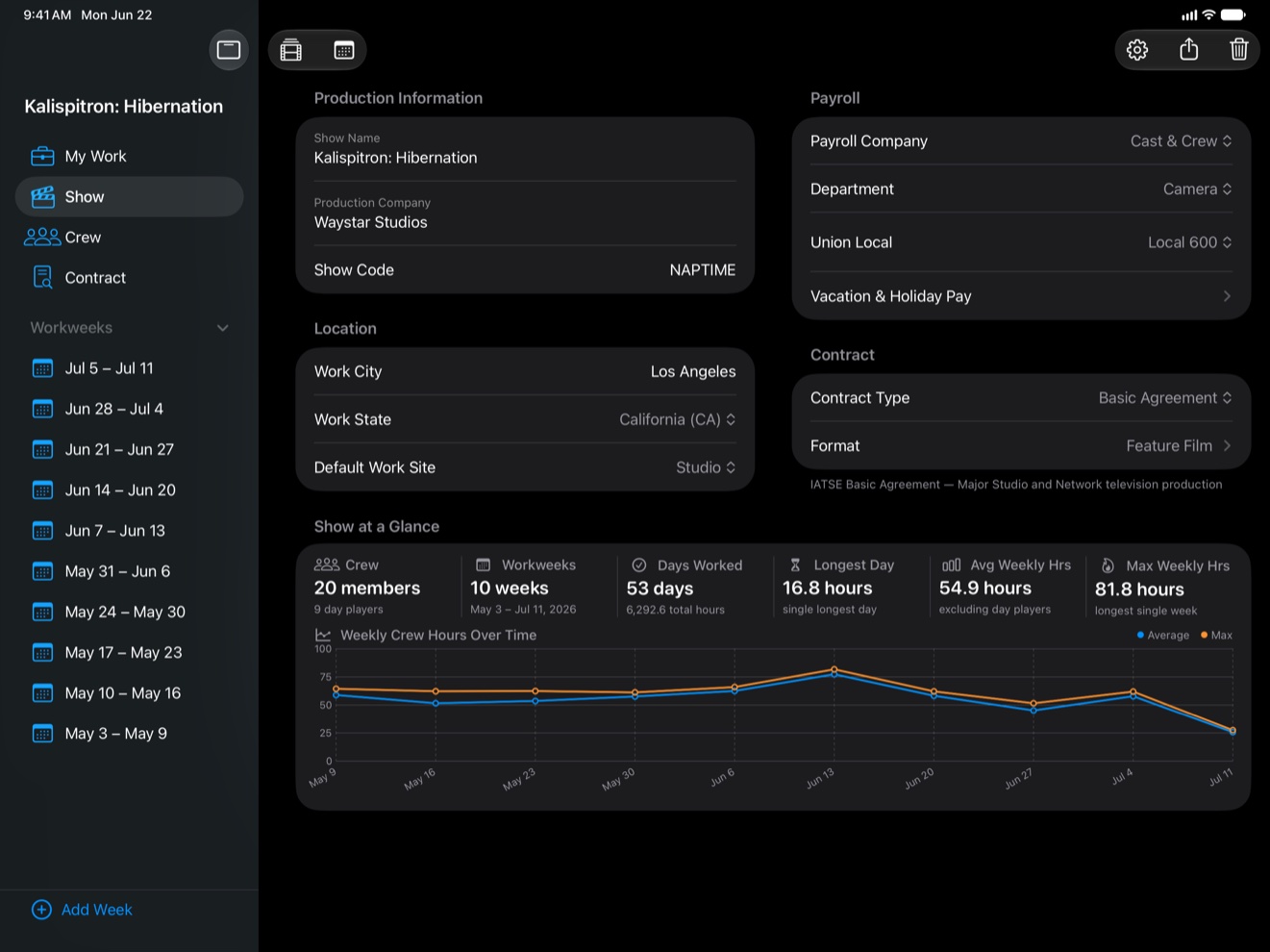Viewport: 1270px width, 952px height.
Task: Open Vacation & Holiday Pay
Action: 1021,296
